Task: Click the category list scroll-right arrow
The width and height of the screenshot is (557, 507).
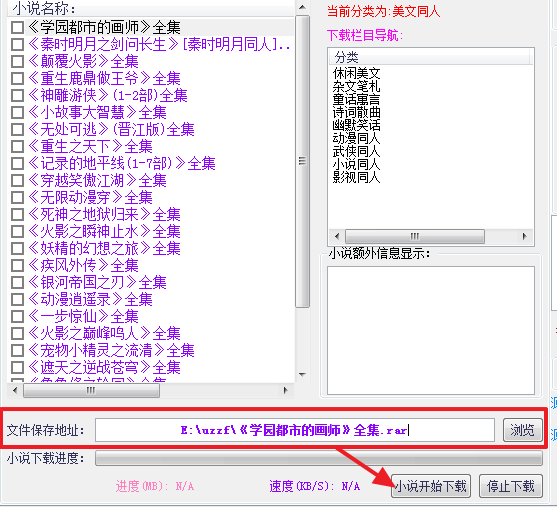Action: (524, 236)
